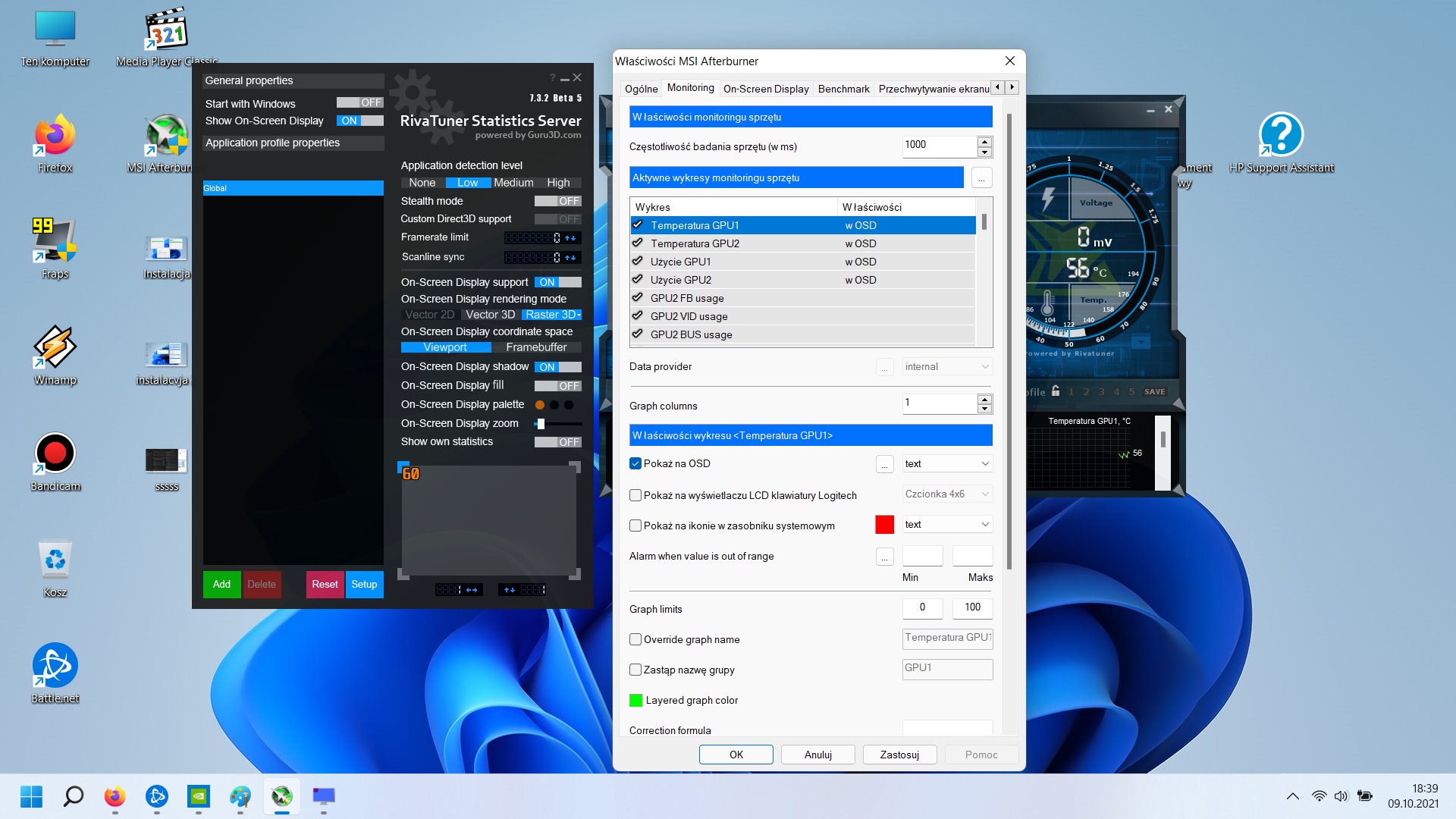Switch to Ogólne tab

pyautogui.click(x=641, y=89)
